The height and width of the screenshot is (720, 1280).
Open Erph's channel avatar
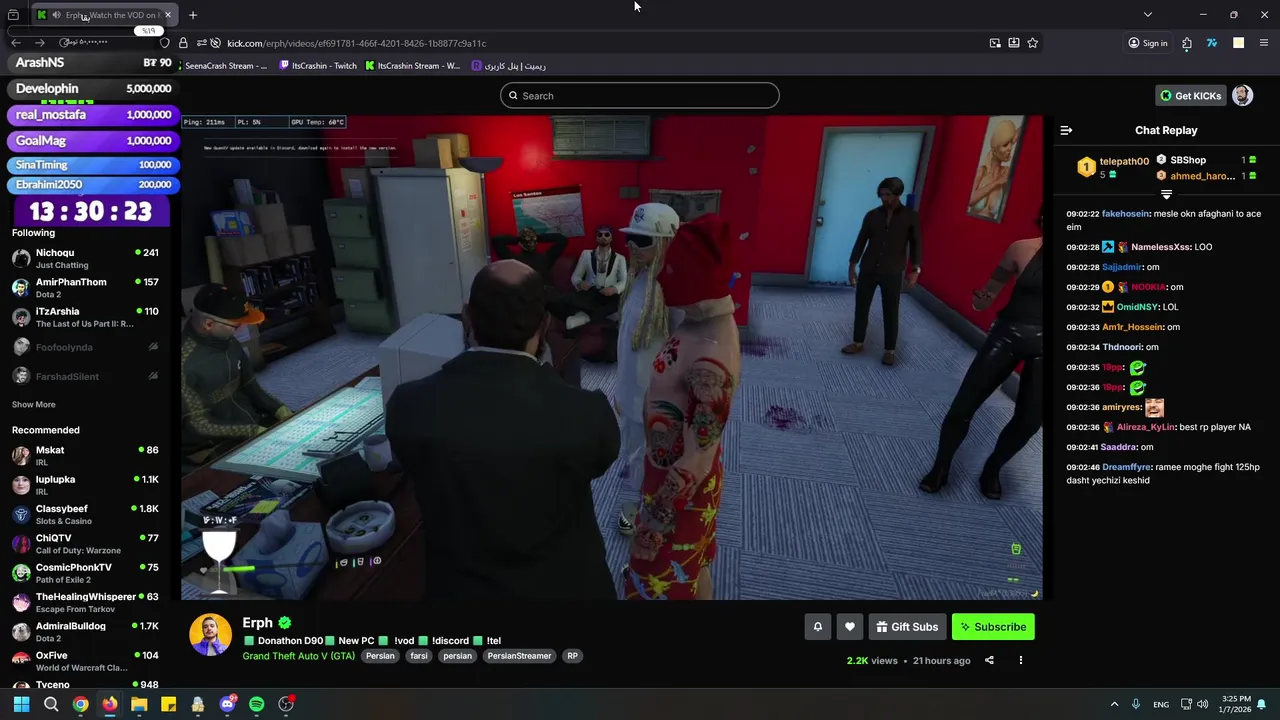210,635
